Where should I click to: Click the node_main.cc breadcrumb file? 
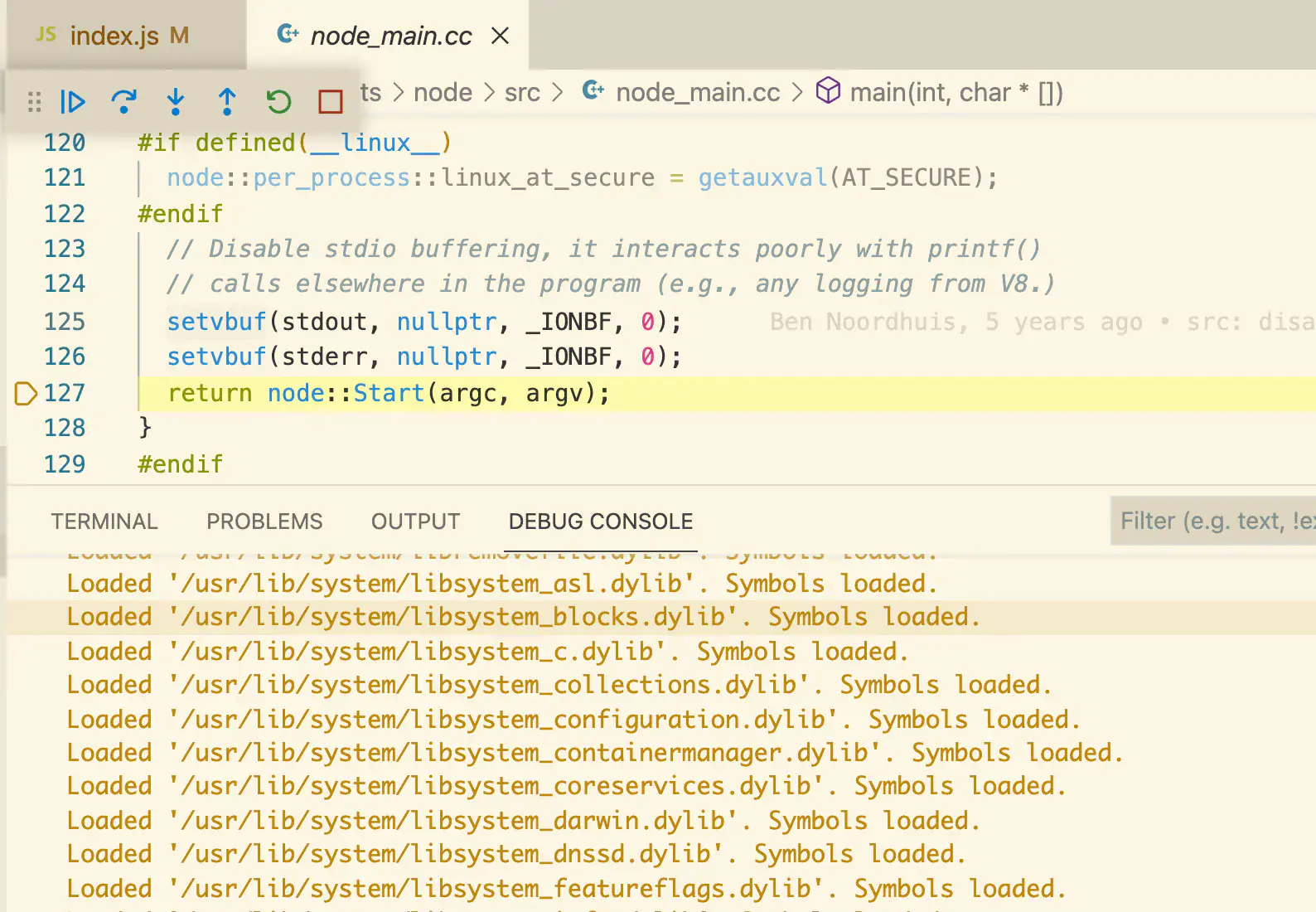click(698, 92)
